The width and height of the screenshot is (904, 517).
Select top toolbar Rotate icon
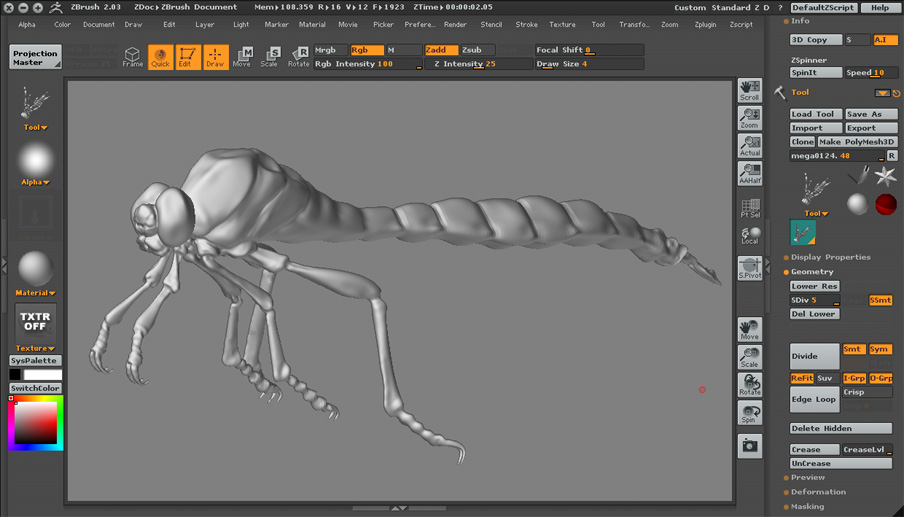[x=299, y=56]
